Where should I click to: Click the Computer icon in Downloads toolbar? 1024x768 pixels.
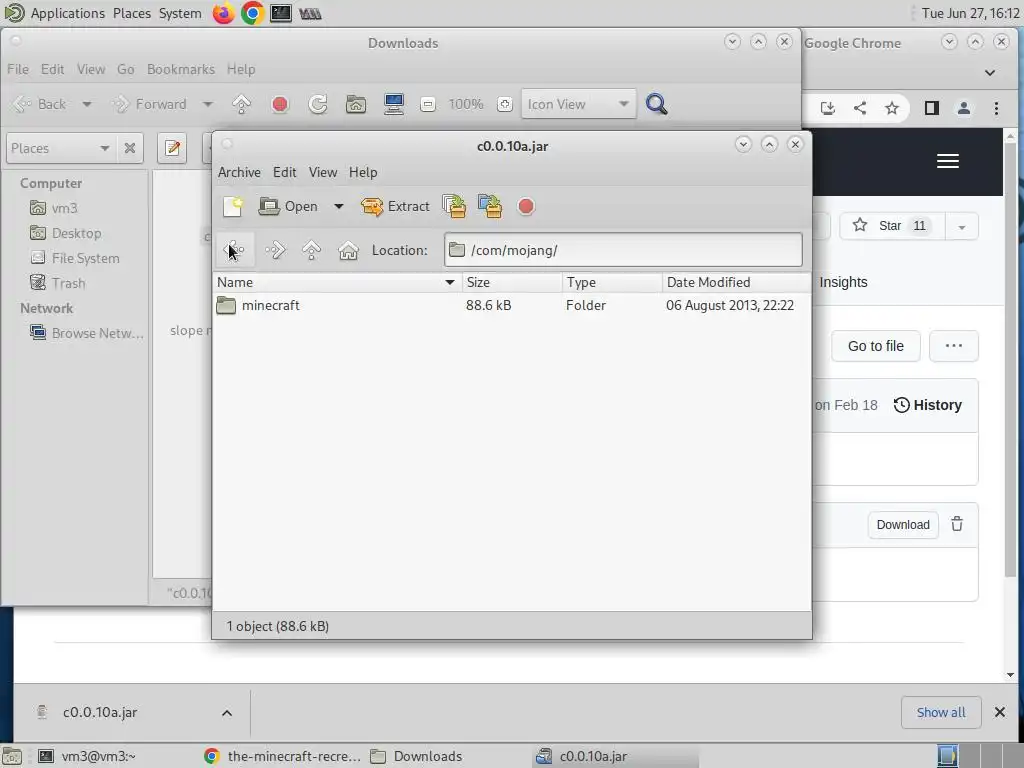[394, 104]
